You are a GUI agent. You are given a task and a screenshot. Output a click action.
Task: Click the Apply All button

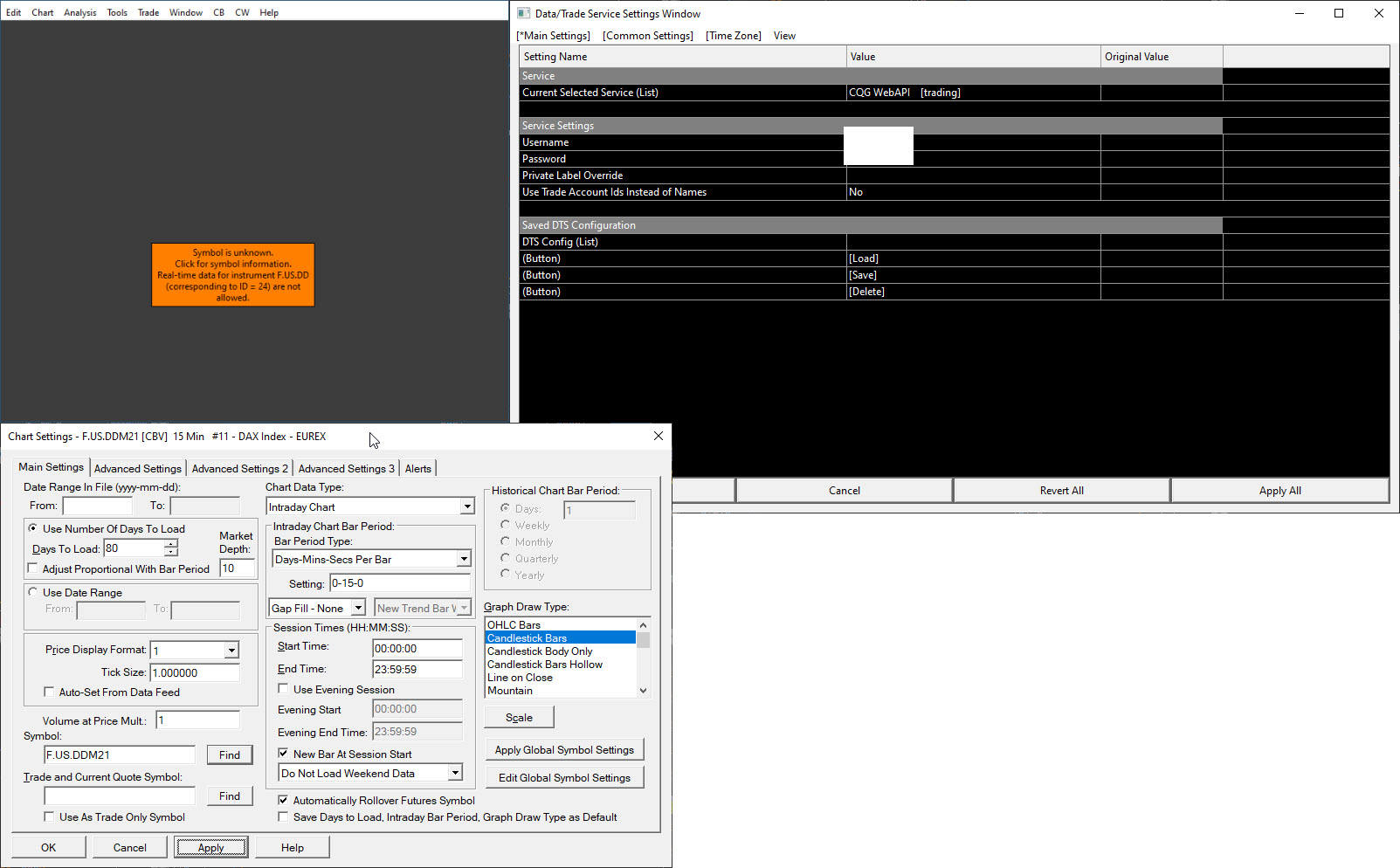(x=1279, y=491)
